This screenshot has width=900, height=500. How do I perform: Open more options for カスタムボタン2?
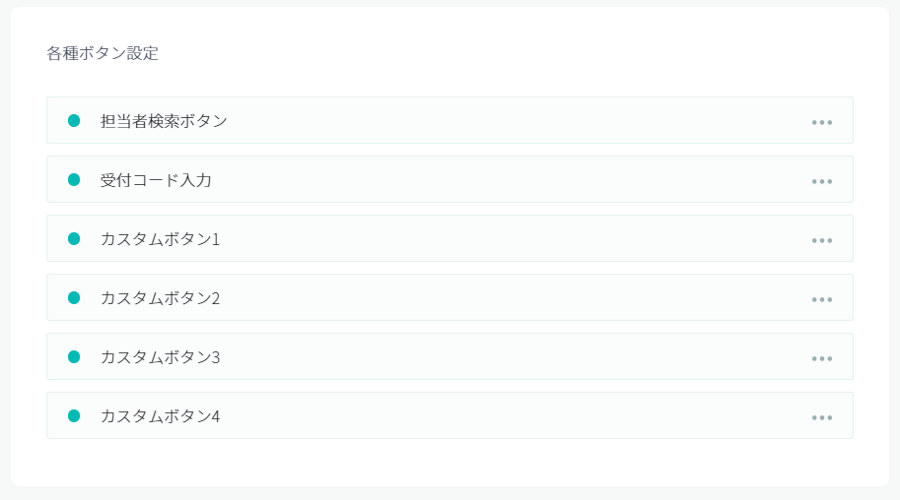822,299
